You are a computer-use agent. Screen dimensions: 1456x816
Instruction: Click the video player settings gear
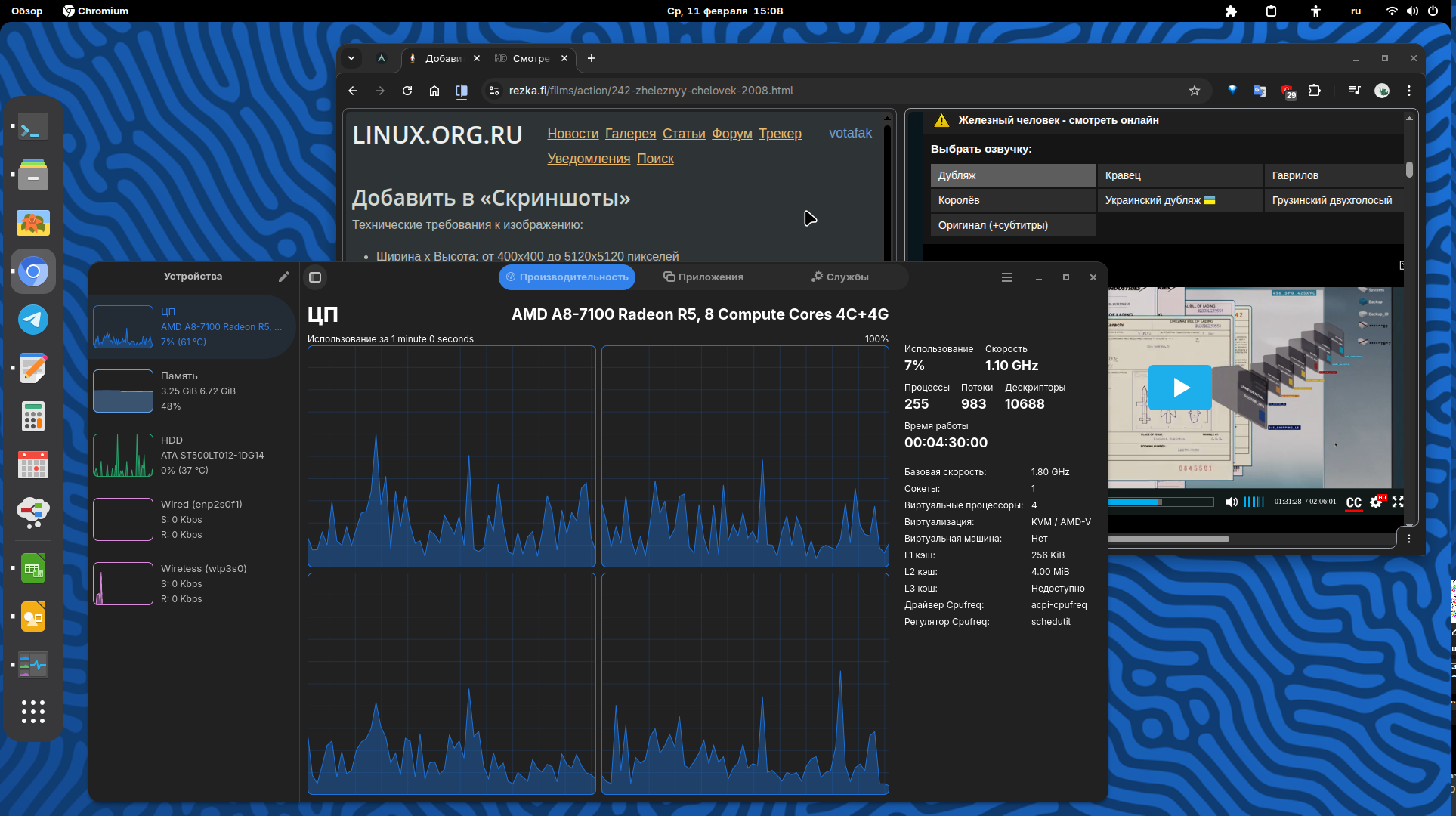[x=1376, y=502]
